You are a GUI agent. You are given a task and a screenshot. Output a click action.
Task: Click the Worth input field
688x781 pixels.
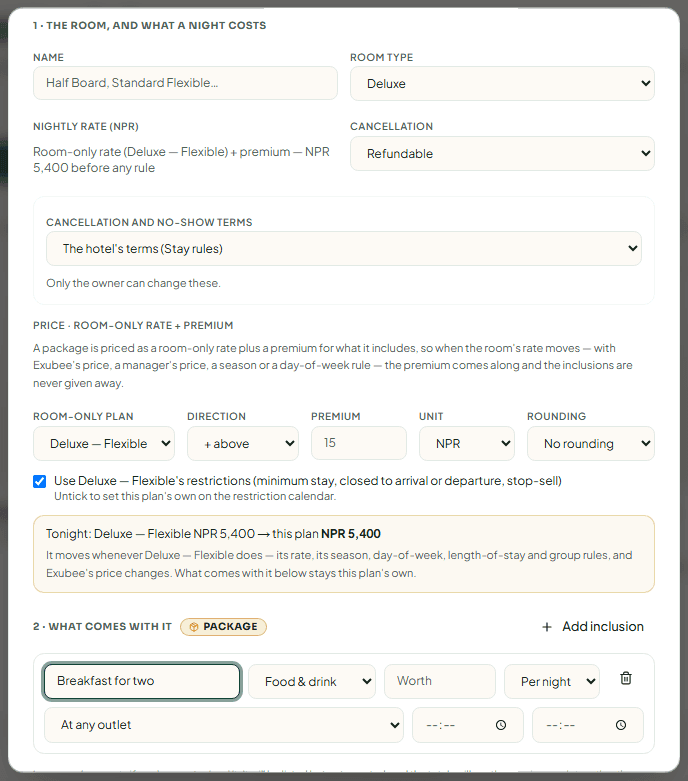click(440, 681)
